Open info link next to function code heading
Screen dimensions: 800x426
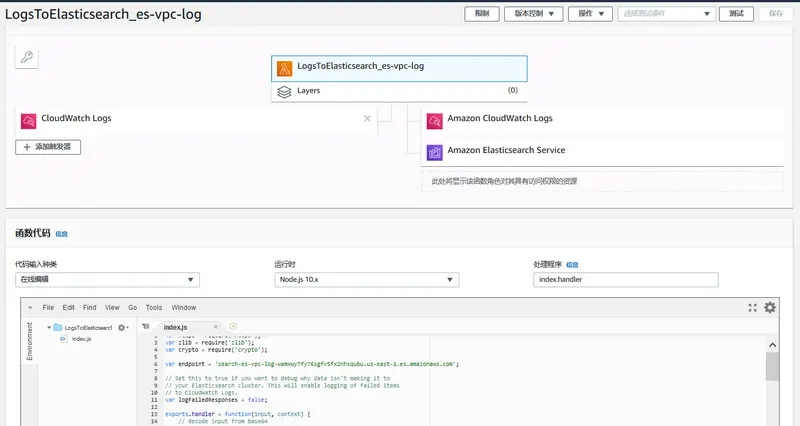tap(61, 234)
